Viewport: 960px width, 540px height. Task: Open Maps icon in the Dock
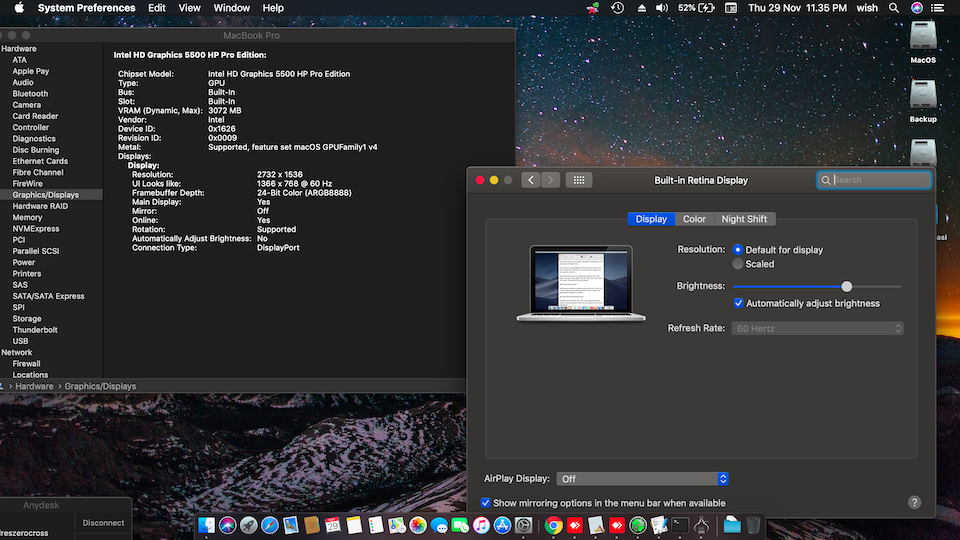(397, 525)
